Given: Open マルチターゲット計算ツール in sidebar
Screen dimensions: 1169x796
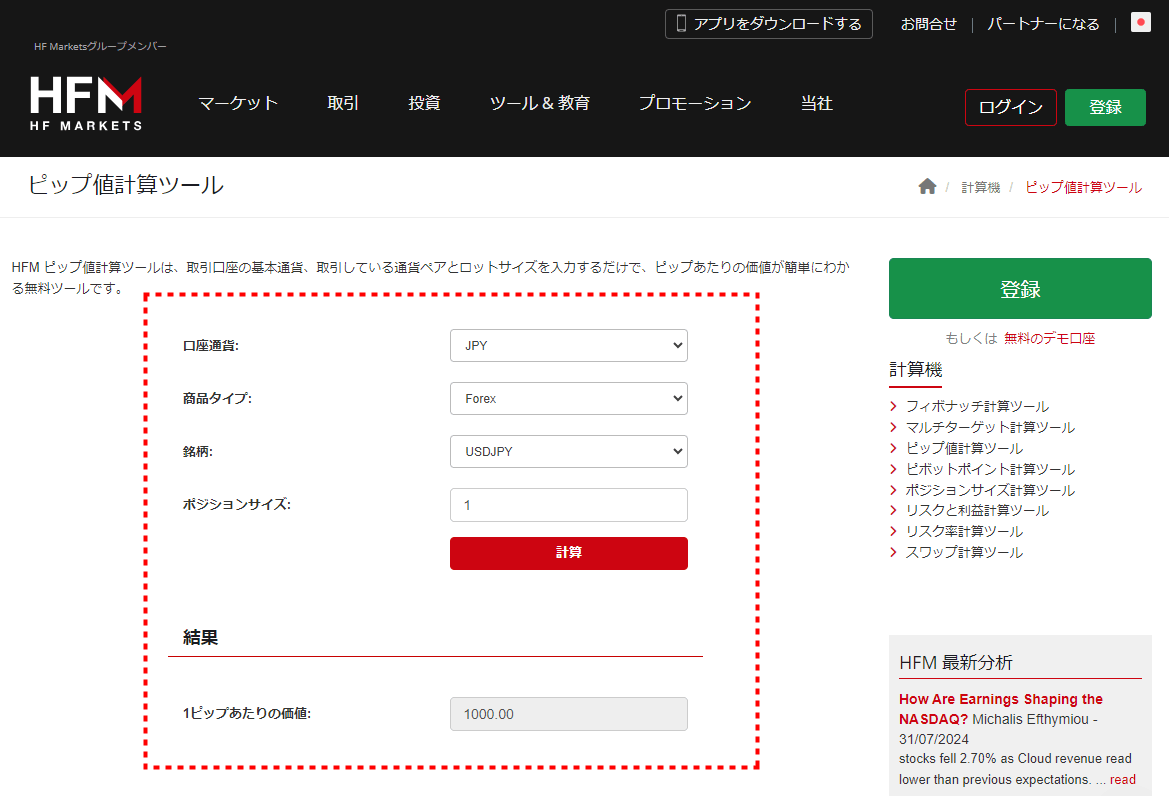Looking at the screenshot, I should point(990,427).
